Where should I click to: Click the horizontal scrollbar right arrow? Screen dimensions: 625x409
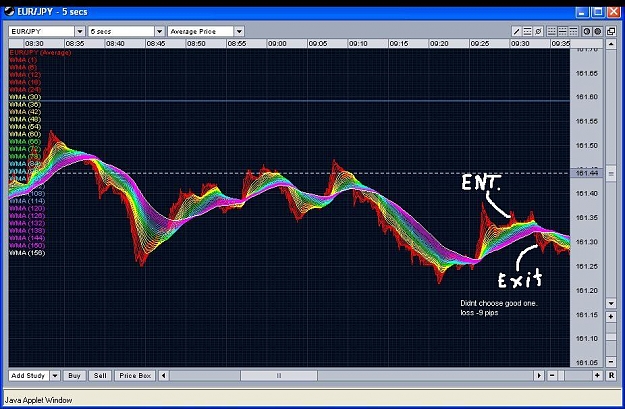point(539,376)
